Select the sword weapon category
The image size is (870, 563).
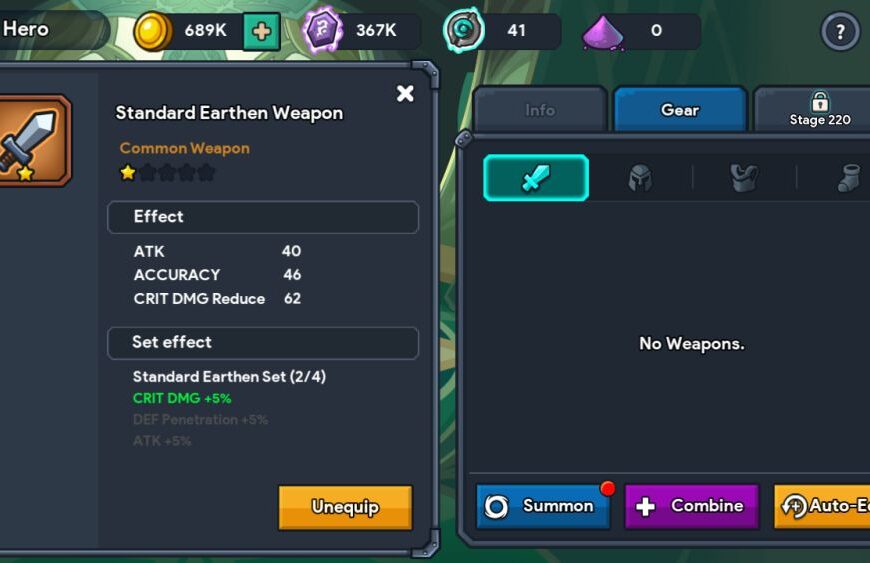[536, 178]
